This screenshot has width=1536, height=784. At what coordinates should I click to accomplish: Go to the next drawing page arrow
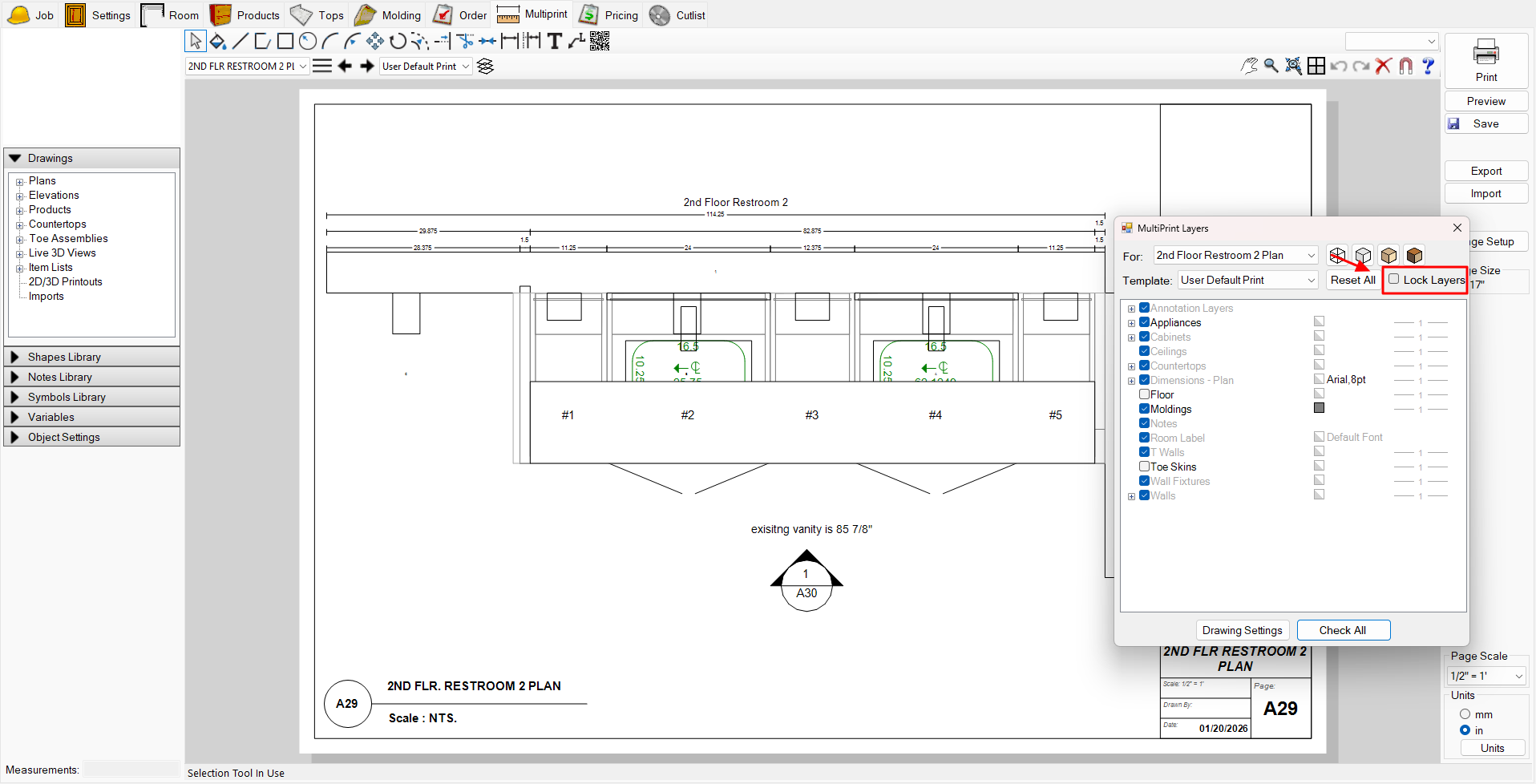click(x=367, y=67)
